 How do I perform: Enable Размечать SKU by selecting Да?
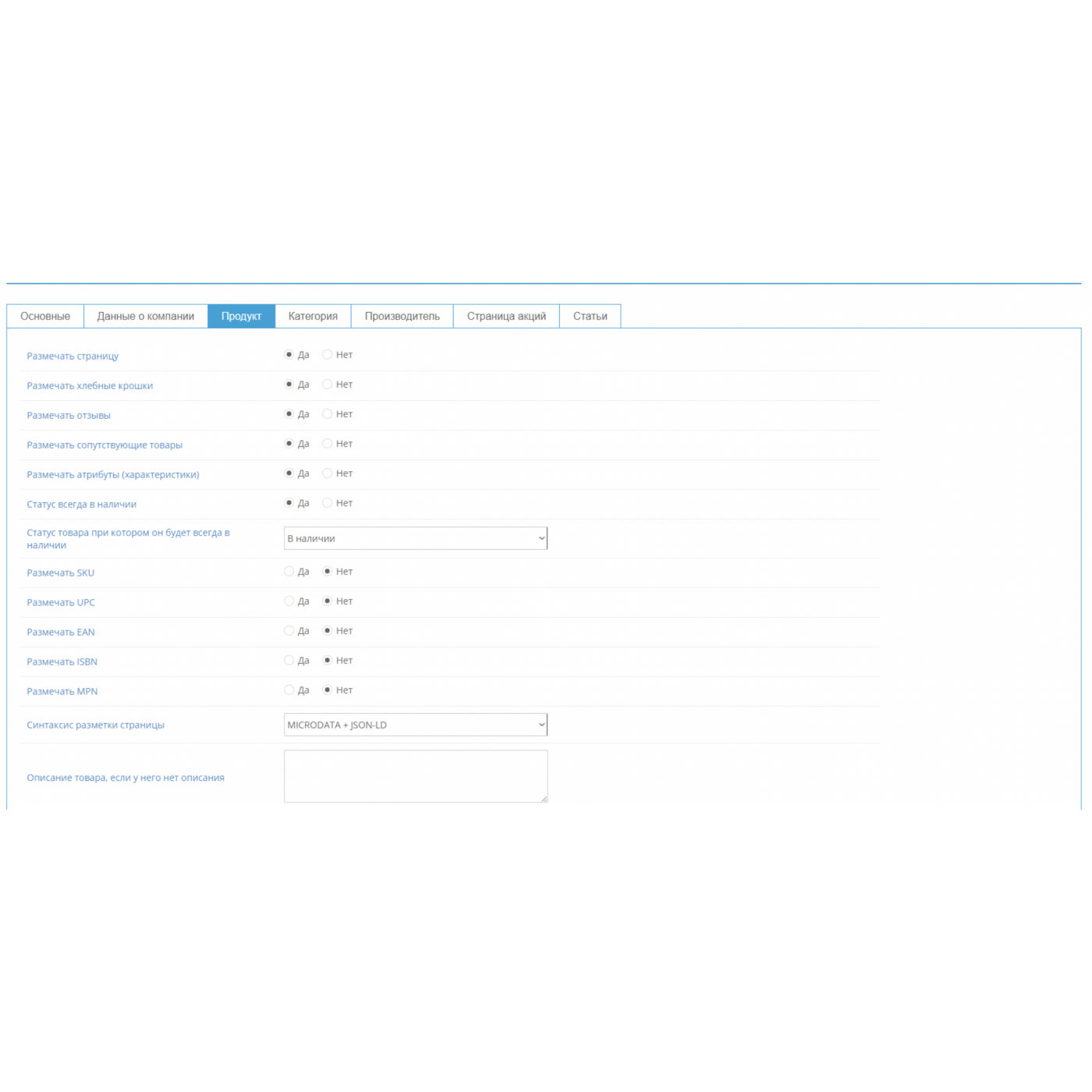click(289, 572)
